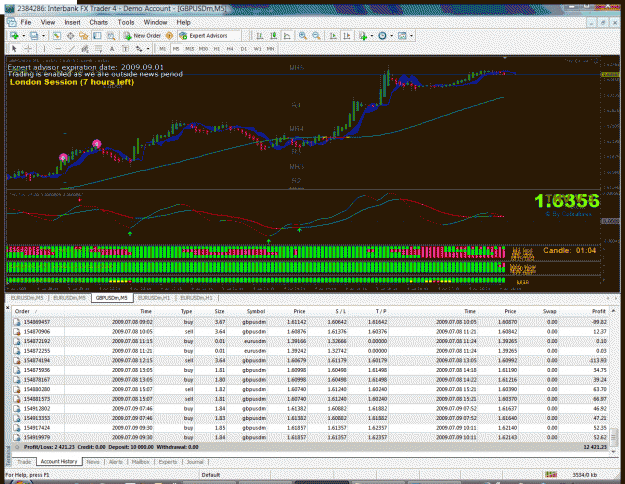Expand the Periods dropdown arrow

(391, 36)
